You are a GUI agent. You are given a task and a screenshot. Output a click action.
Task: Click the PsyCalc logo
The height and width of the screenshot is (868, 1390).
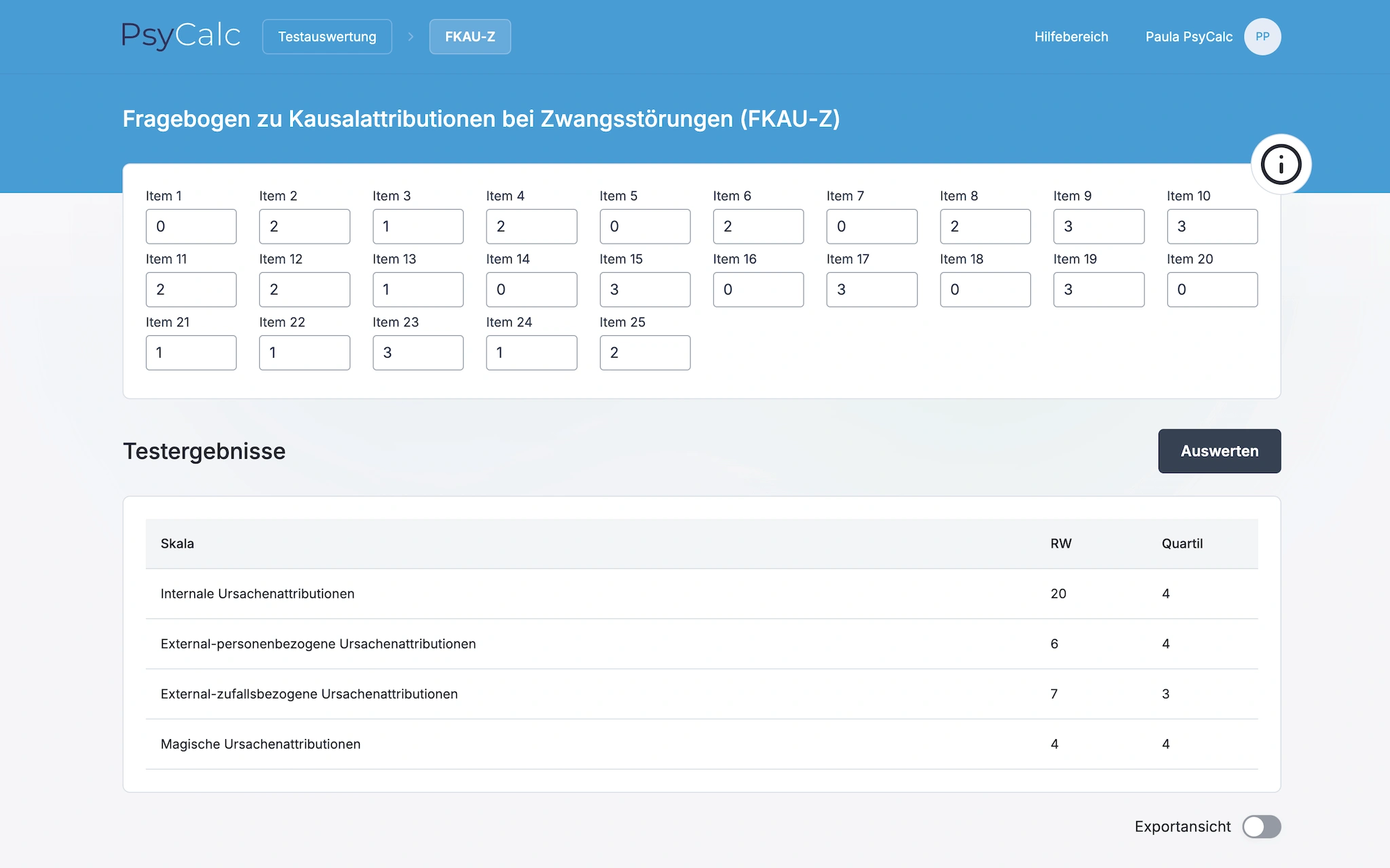point(181,36)
